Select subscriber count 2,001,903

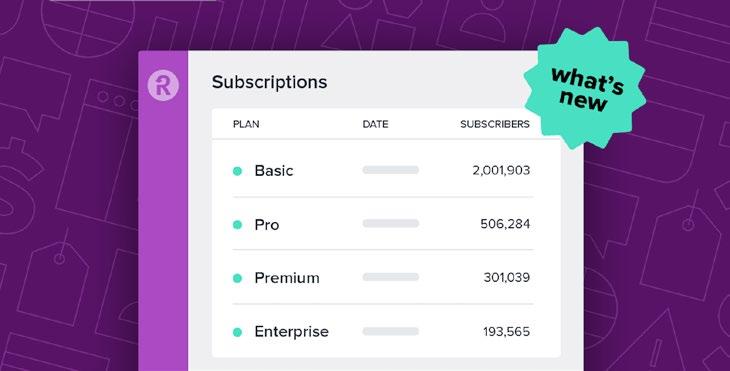point(501,170)
